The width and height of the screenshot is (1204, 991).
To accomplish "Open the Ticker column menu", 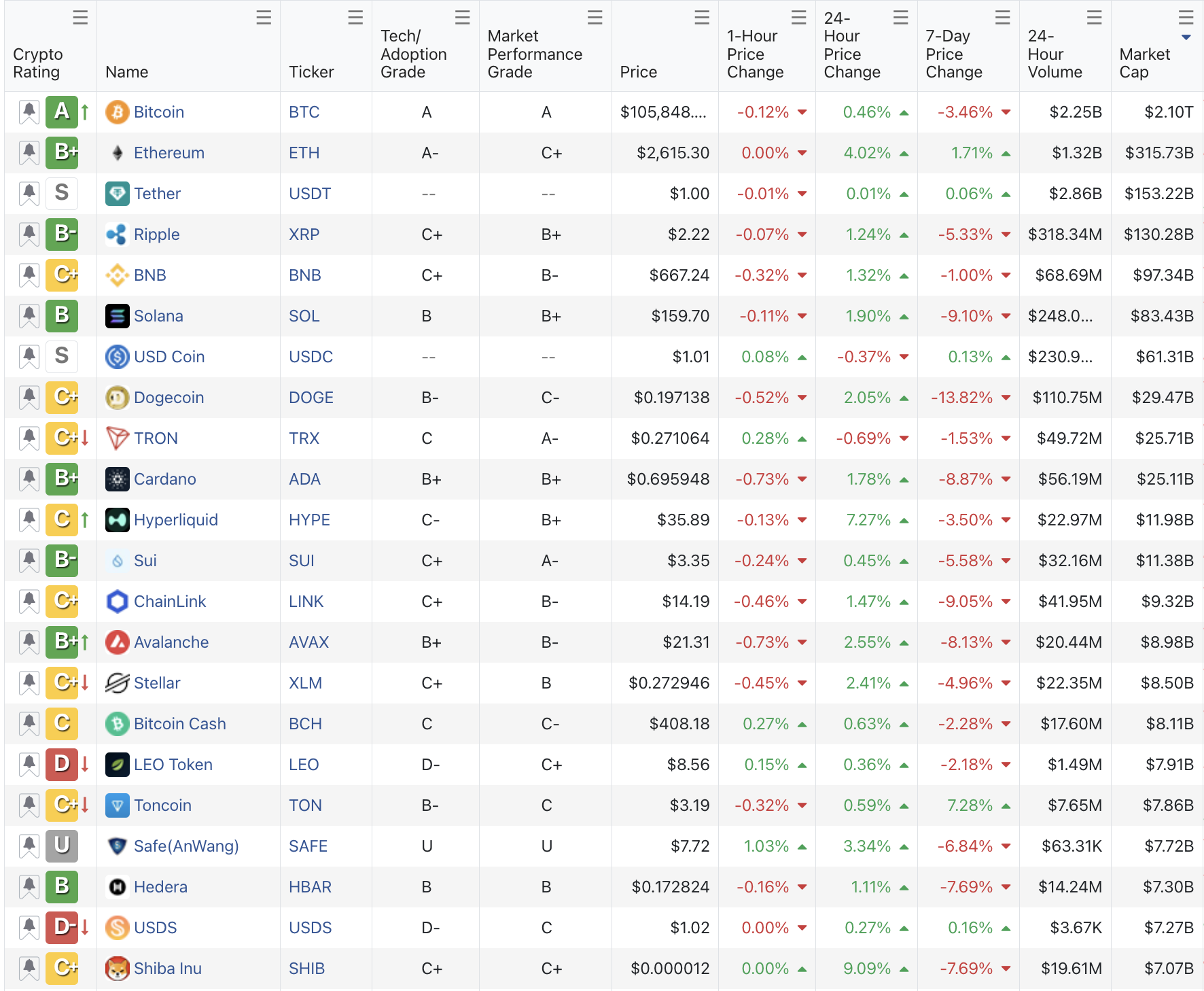I will pos(355,18).
